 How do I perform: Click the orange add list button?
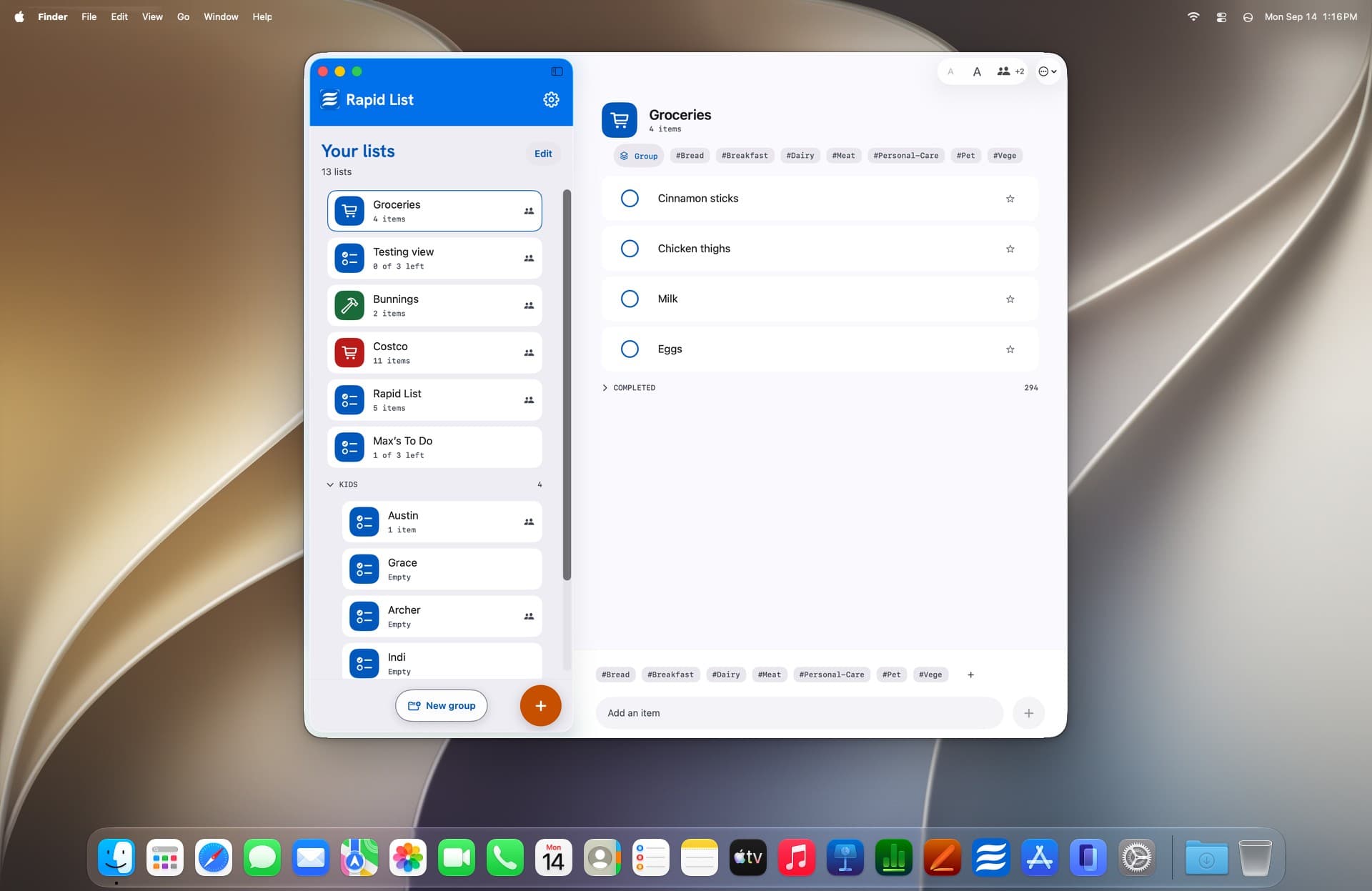tap(540, 705)
